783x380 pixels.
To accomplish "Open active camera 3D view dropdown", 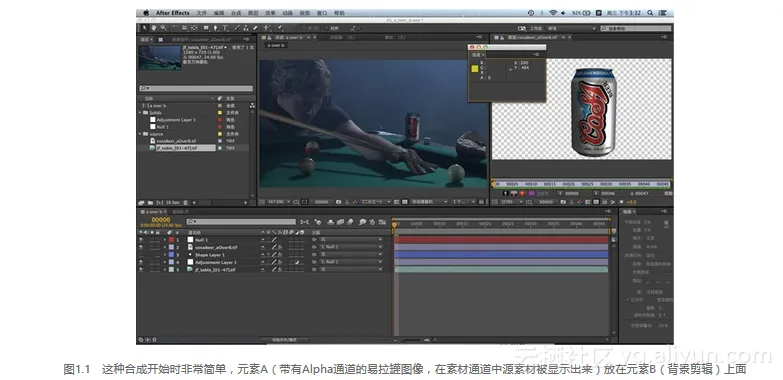I will pos(428,202).
